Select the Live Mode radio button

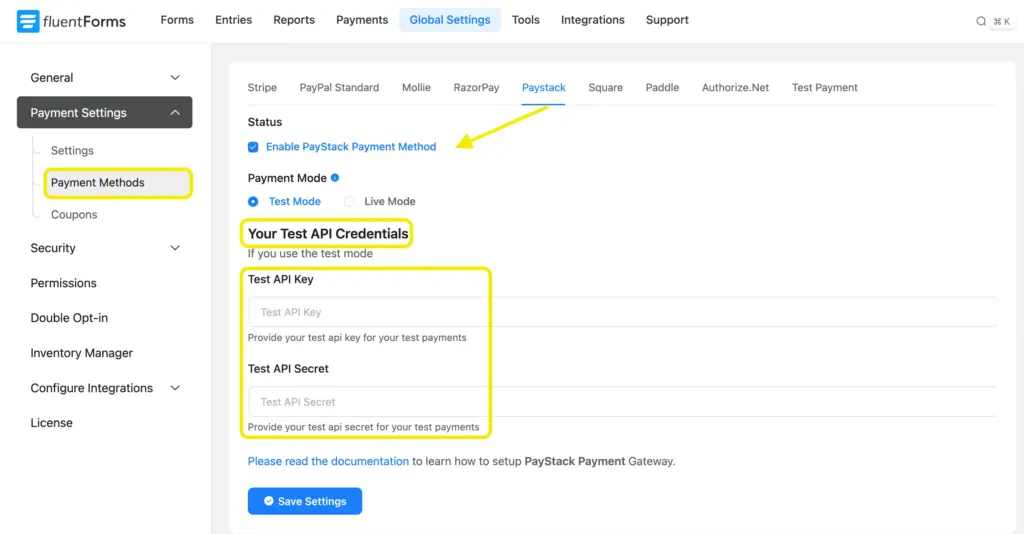pyautogui.click(x=349, y=202)
